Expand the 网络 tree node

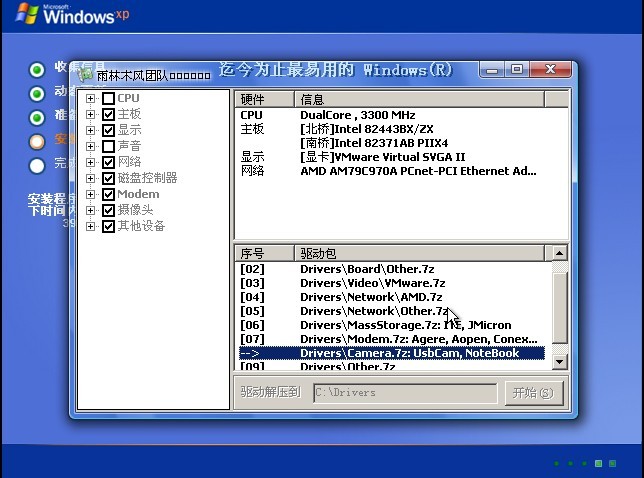[90, 162]
